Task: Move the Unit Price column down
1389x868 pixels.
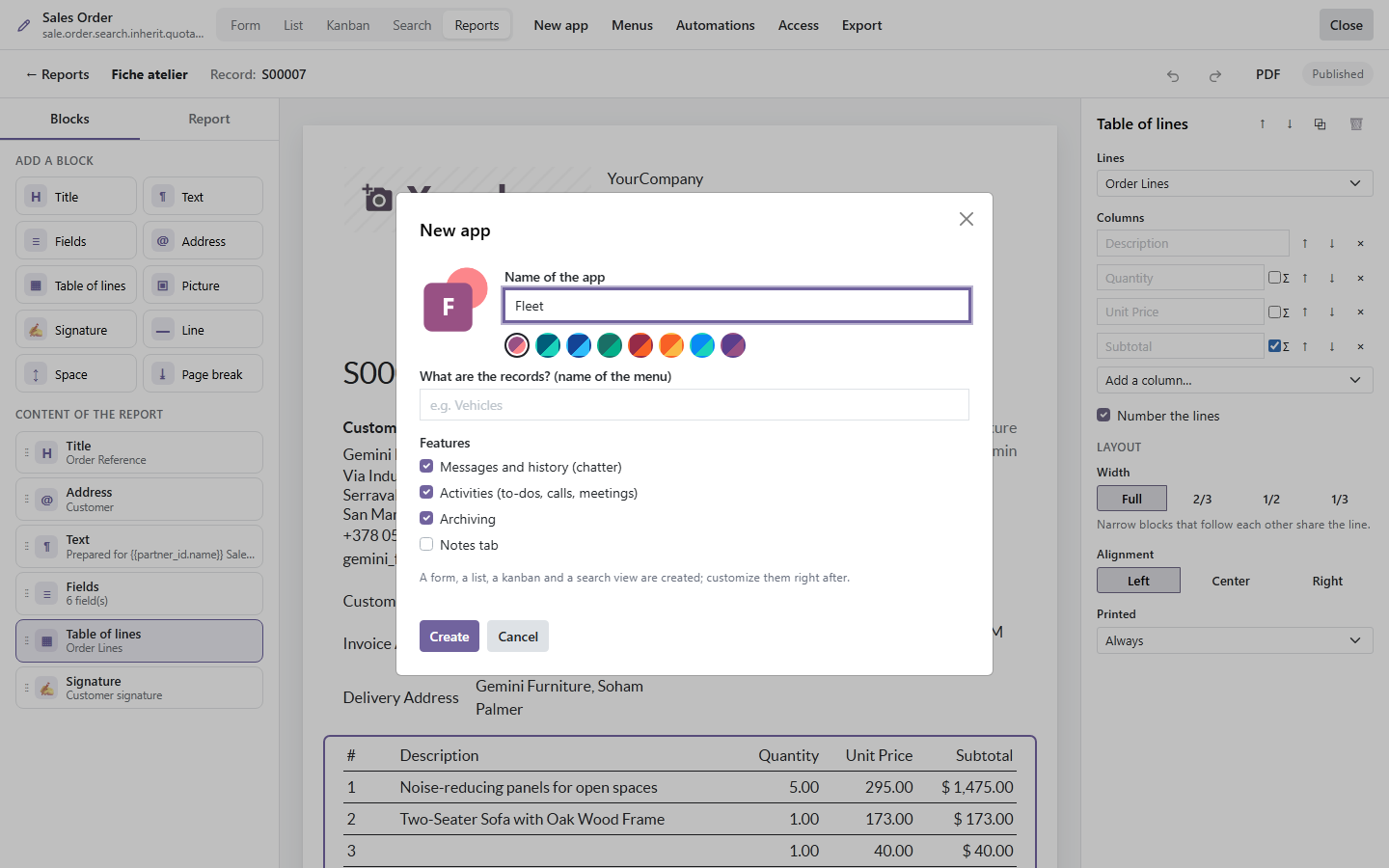Action: click(x=1332, y=312)
